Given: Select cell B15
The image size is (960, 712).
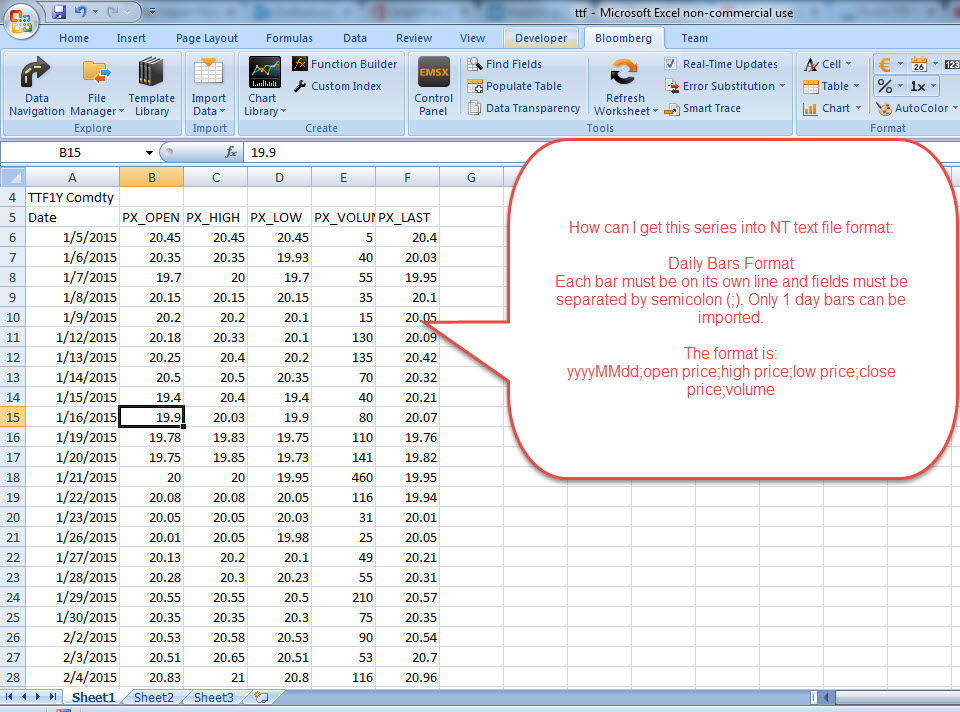Looking at the screenshot, I should point(151,417).
